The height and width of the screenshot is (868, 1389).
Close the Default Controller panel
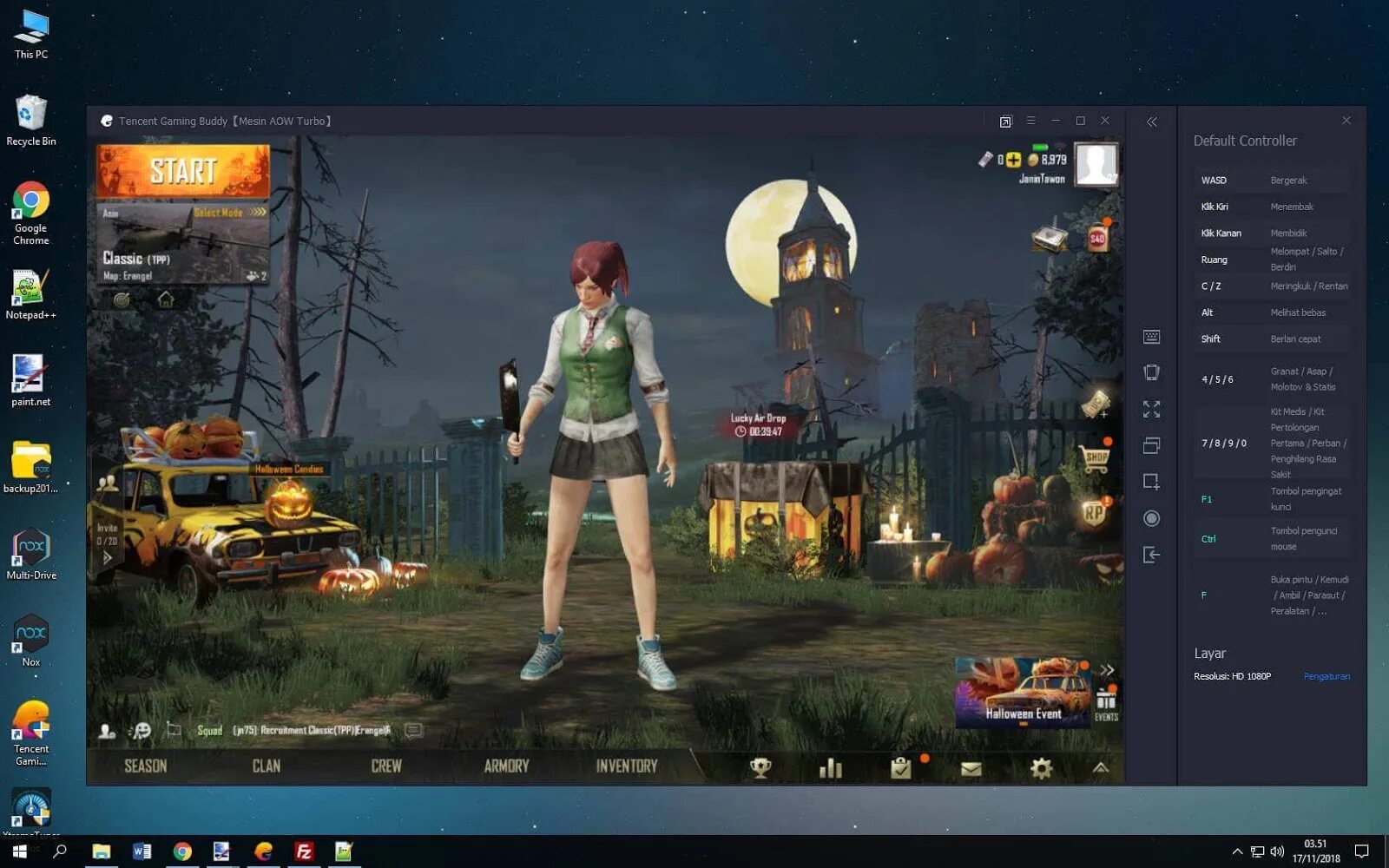pos(1346,121)
